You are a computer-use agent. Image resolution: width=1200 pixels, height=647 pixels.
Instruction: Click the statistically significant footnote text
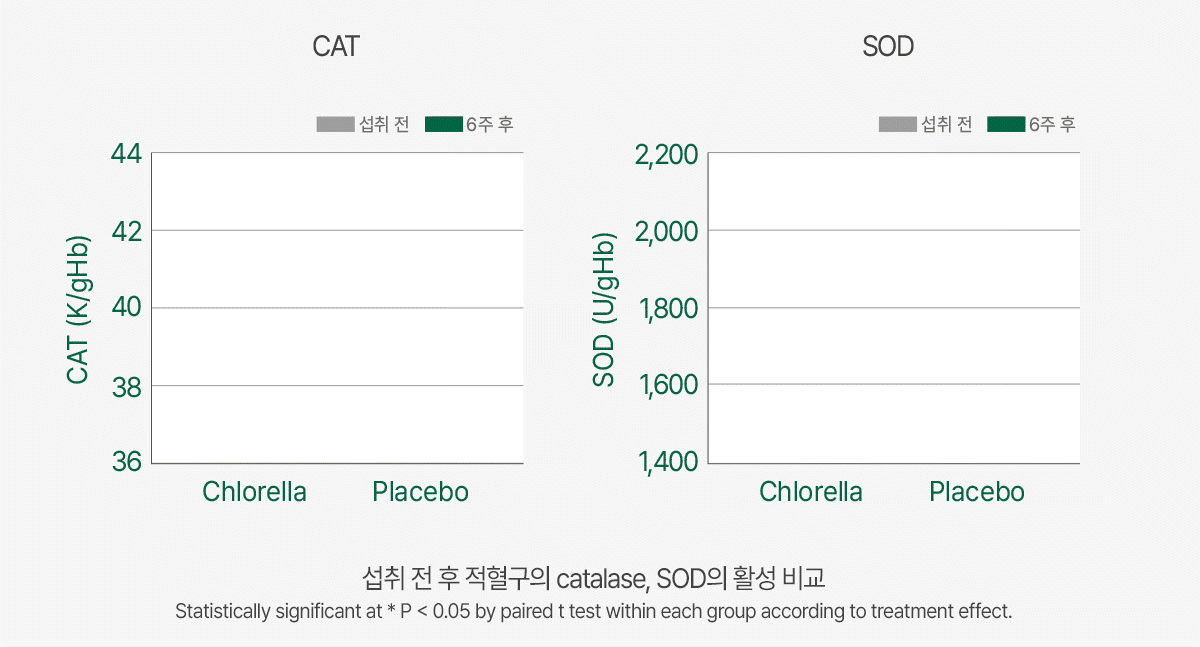click(594, 611)
